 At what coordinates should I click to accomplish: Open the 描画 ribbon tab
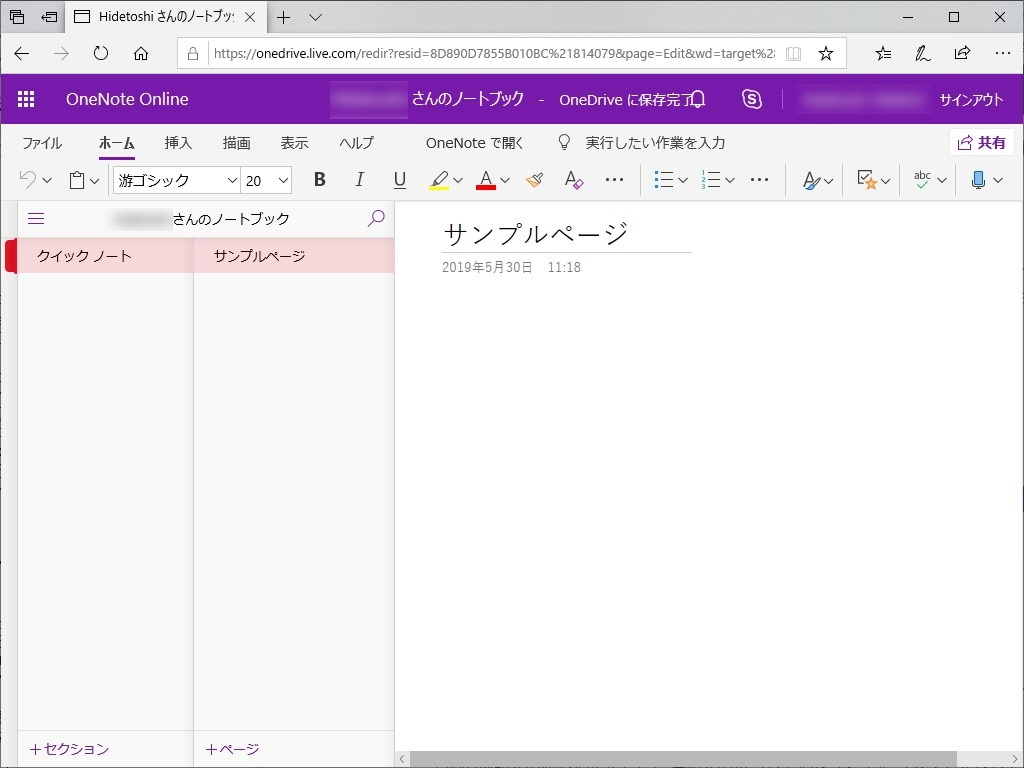click(236, 143)
